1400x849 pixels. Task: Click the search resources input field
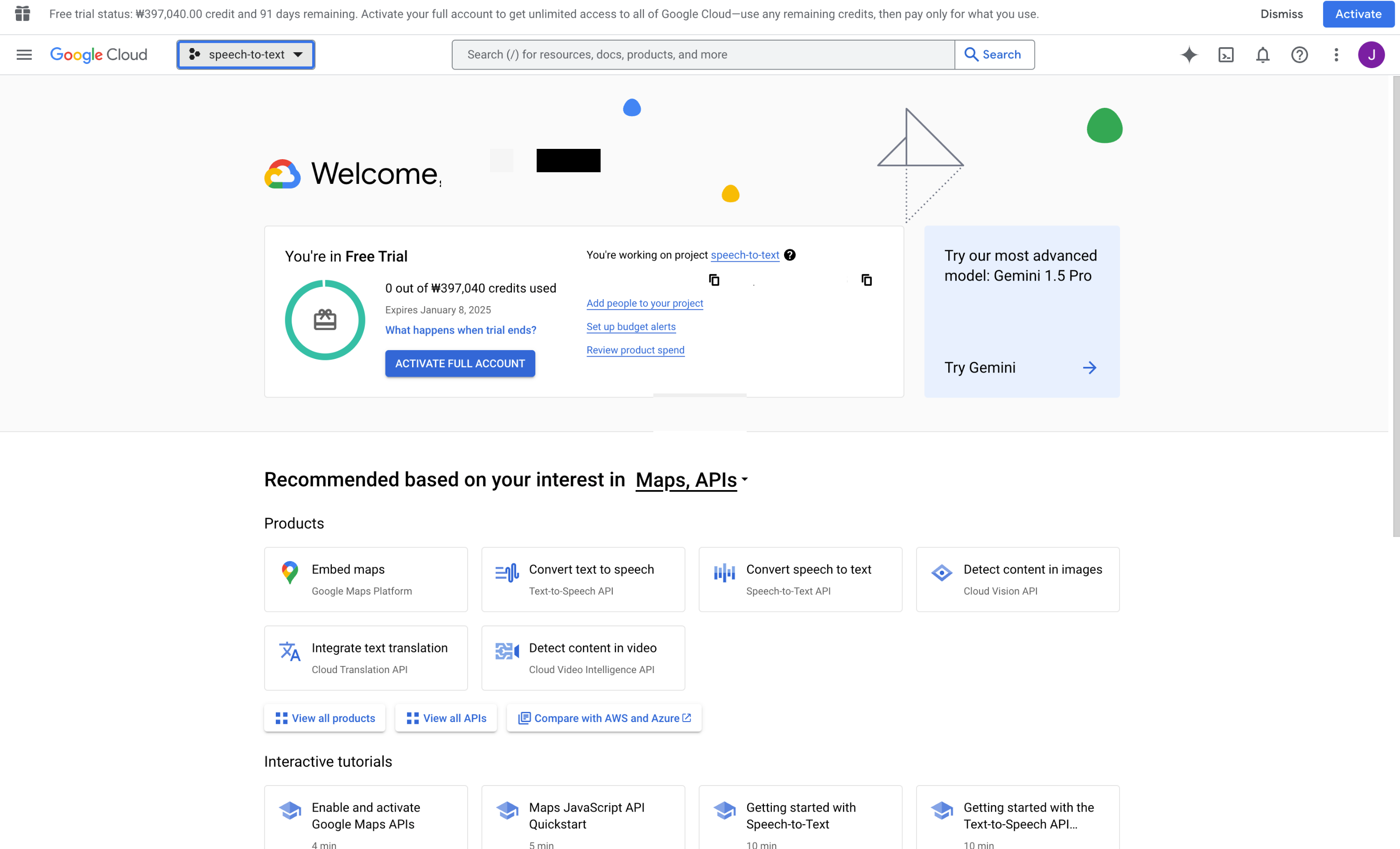coord(703,55)
